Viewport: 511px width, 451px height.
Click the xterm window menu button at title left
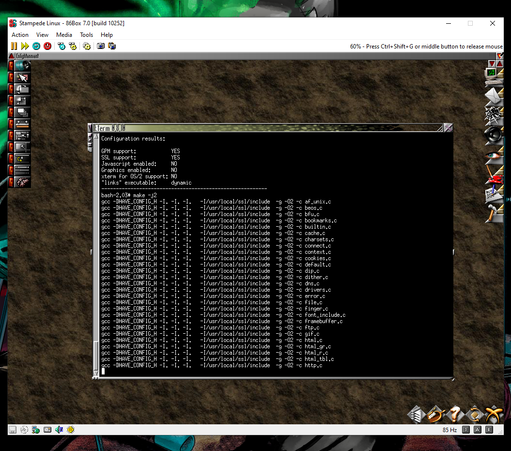click(x=90, y=128)
